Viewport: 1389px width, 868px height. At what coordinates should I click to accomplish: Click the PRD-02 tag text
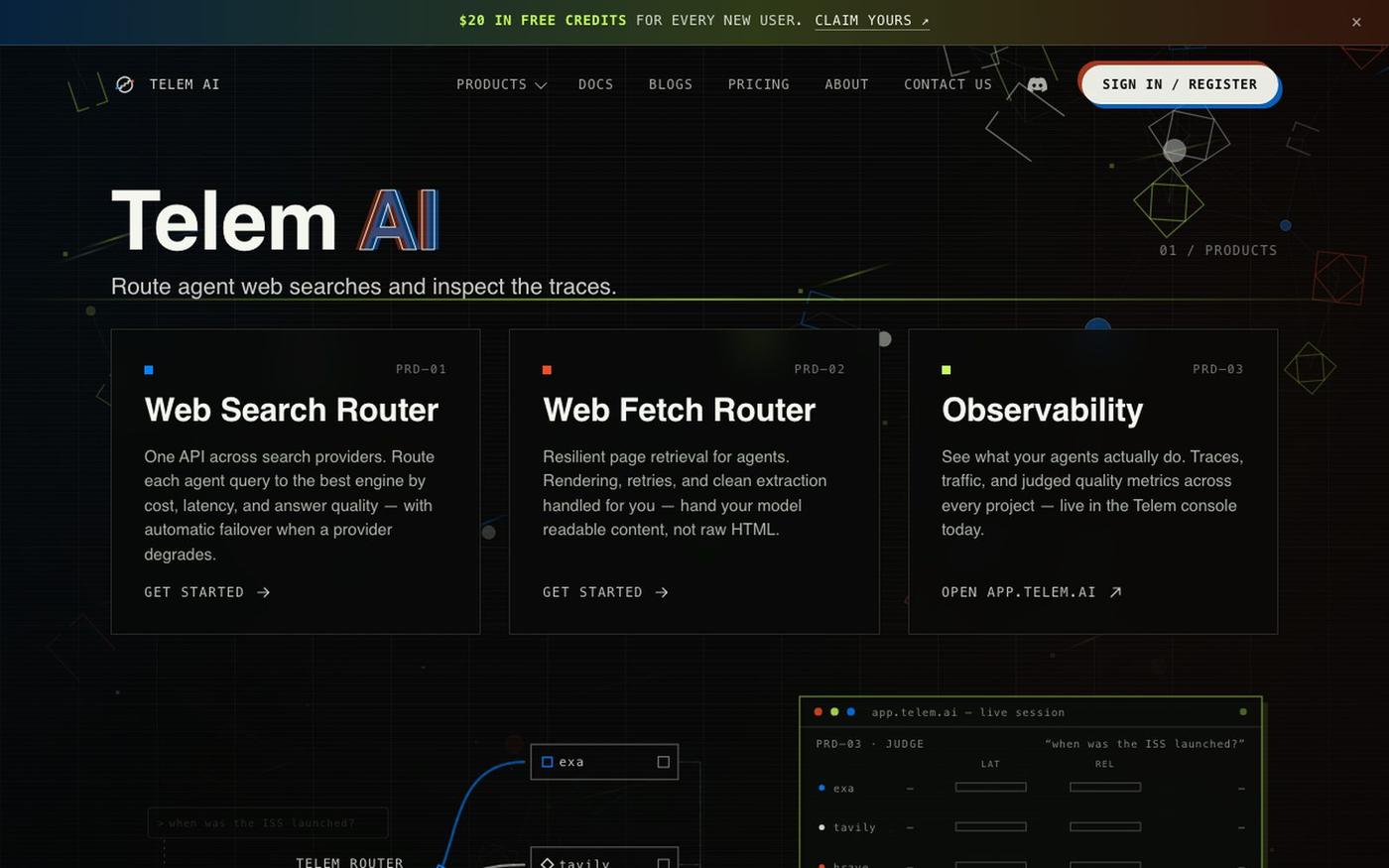point(820,369)
